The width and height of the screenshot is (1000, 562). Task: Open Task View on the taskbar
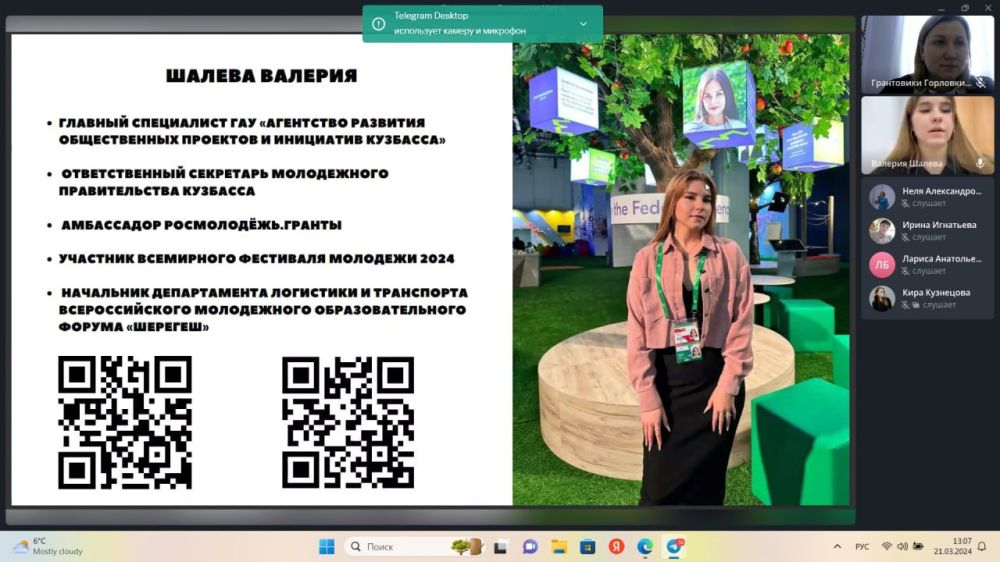(501, 547)
